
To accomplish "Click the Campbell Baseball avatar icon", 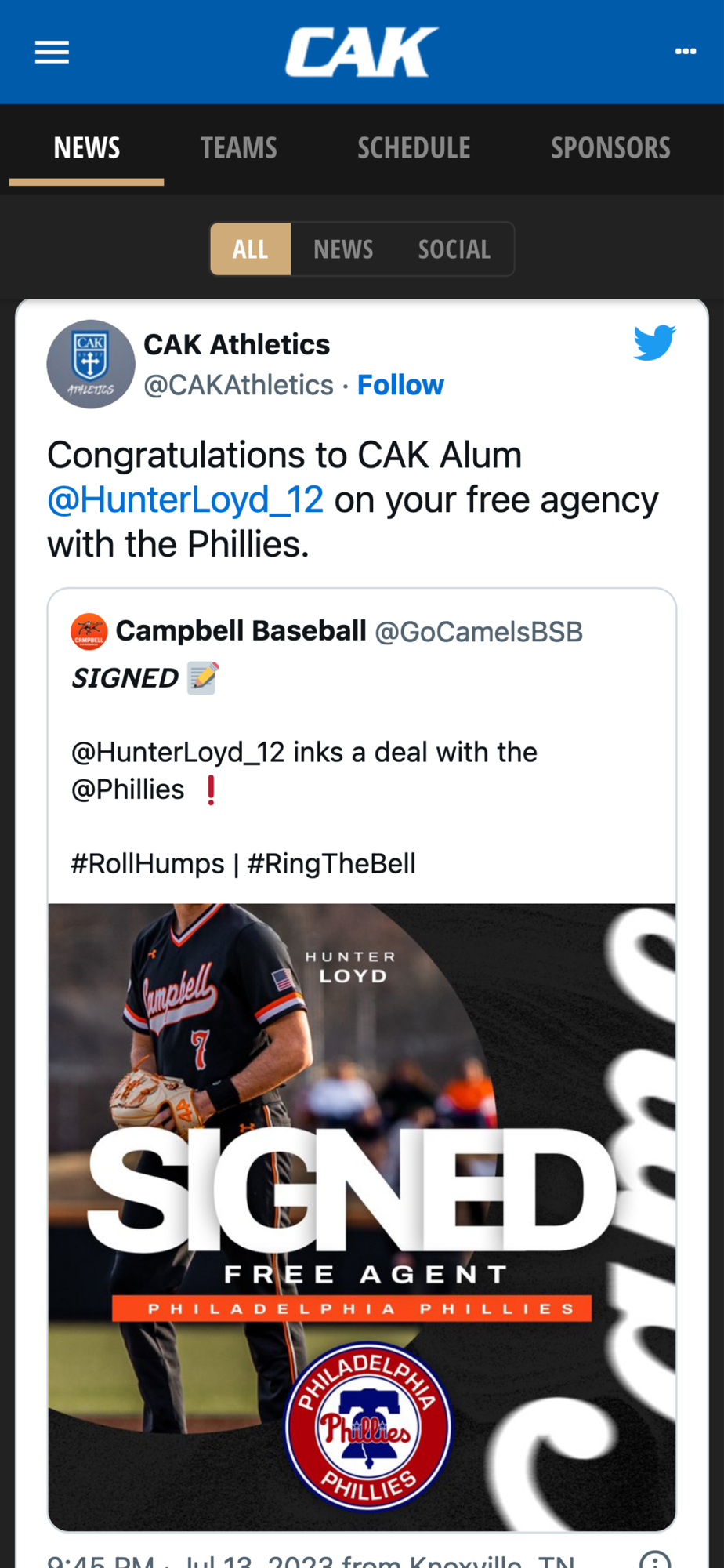I will pyautogui.click(x=89, y=632).
